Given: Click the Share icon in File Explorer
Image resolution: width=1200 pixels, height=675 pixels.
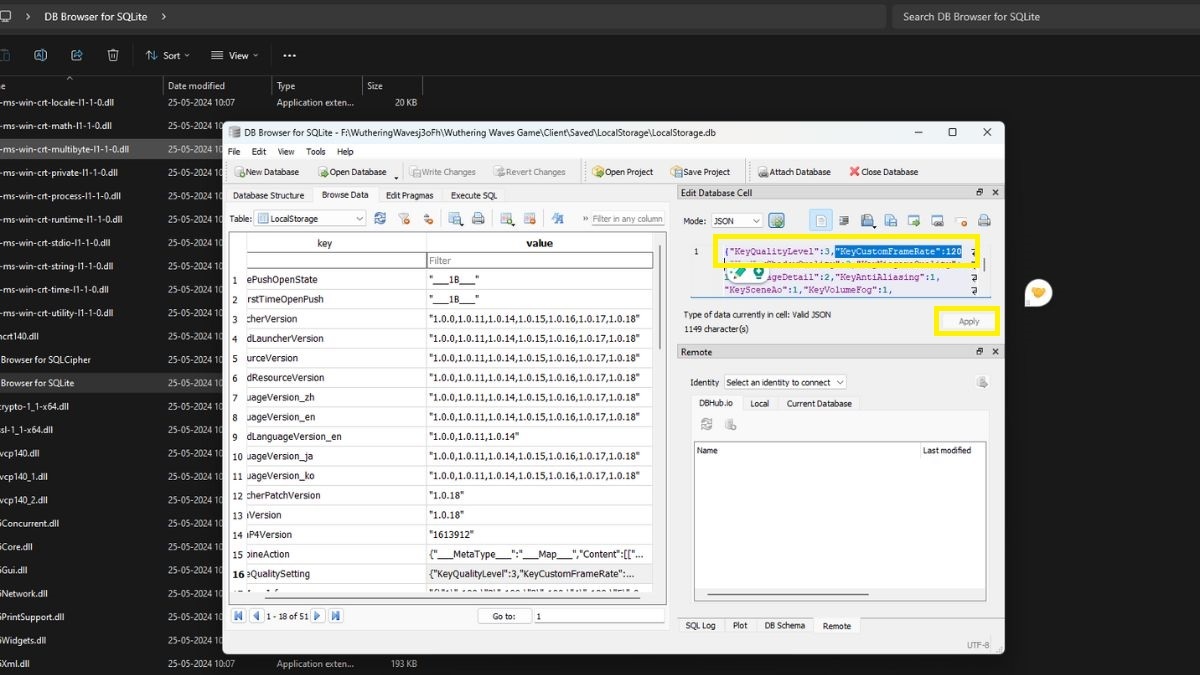Looking at the screenshot, I should 77,55.
